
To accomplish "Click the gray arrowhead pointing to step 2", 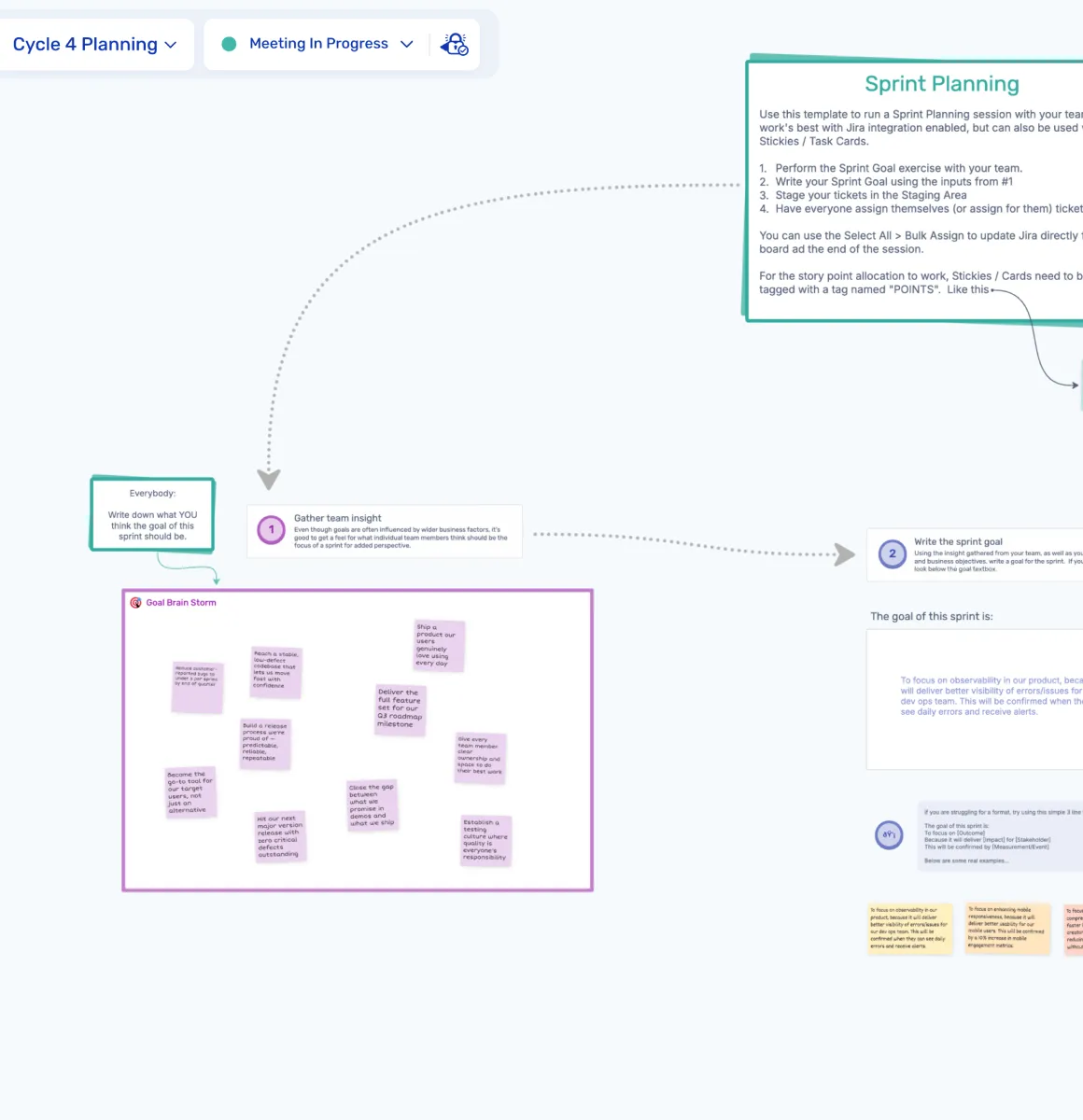I will (x=844, y=554).
